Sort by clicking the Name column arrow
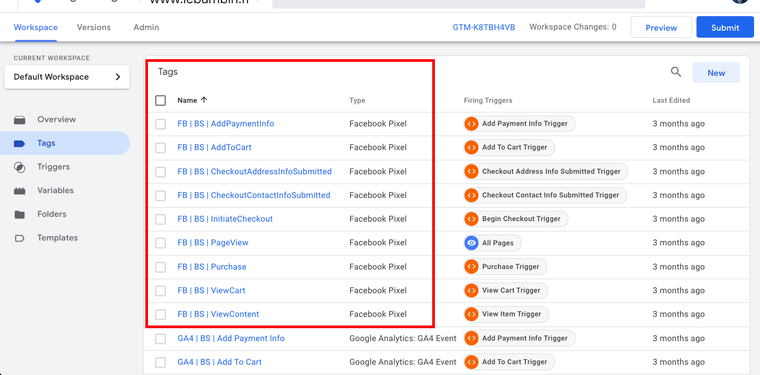Screen dimensions: 760x375 204,100
